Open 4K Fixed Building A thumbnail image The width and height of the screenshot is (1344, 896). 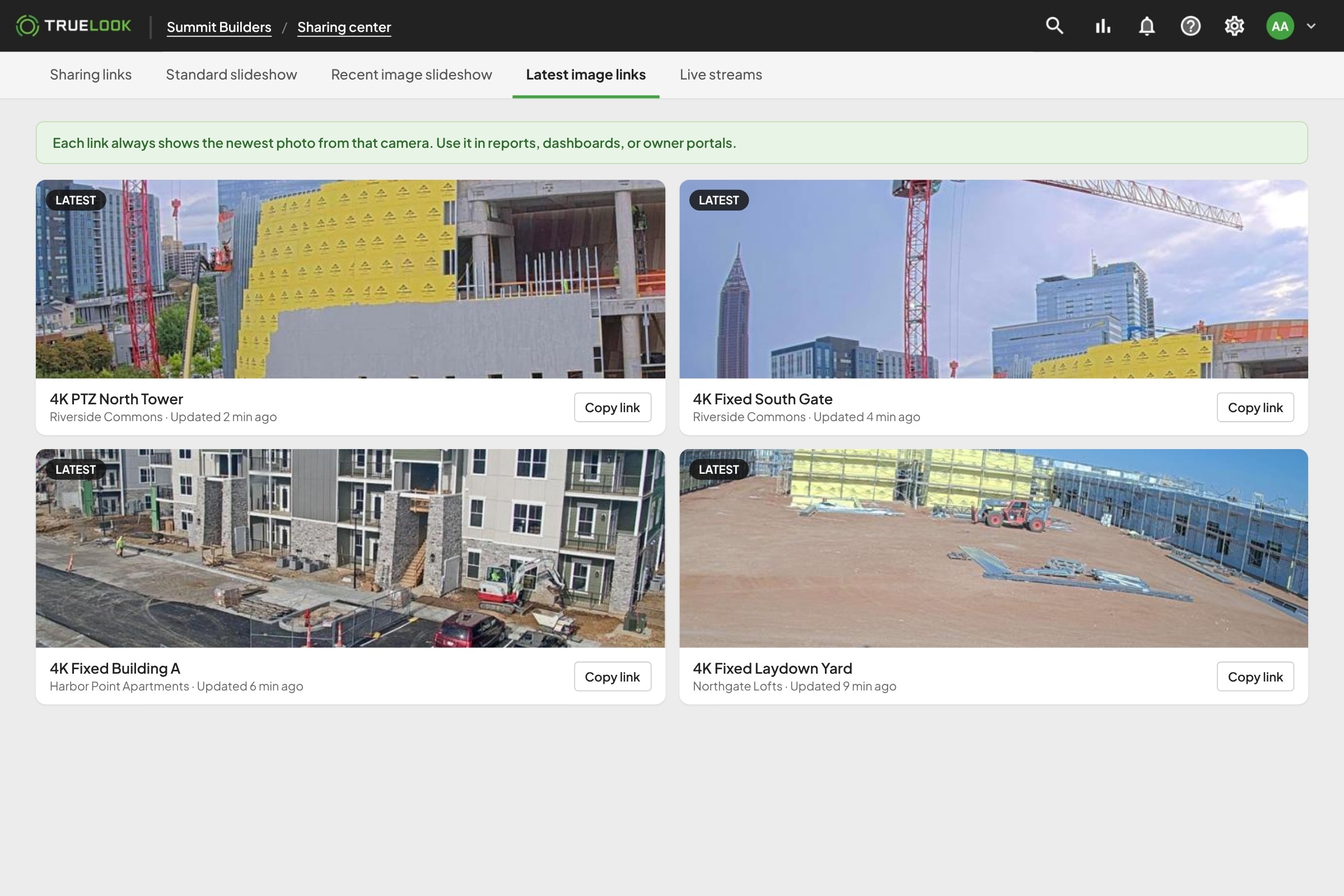(351, 548)
